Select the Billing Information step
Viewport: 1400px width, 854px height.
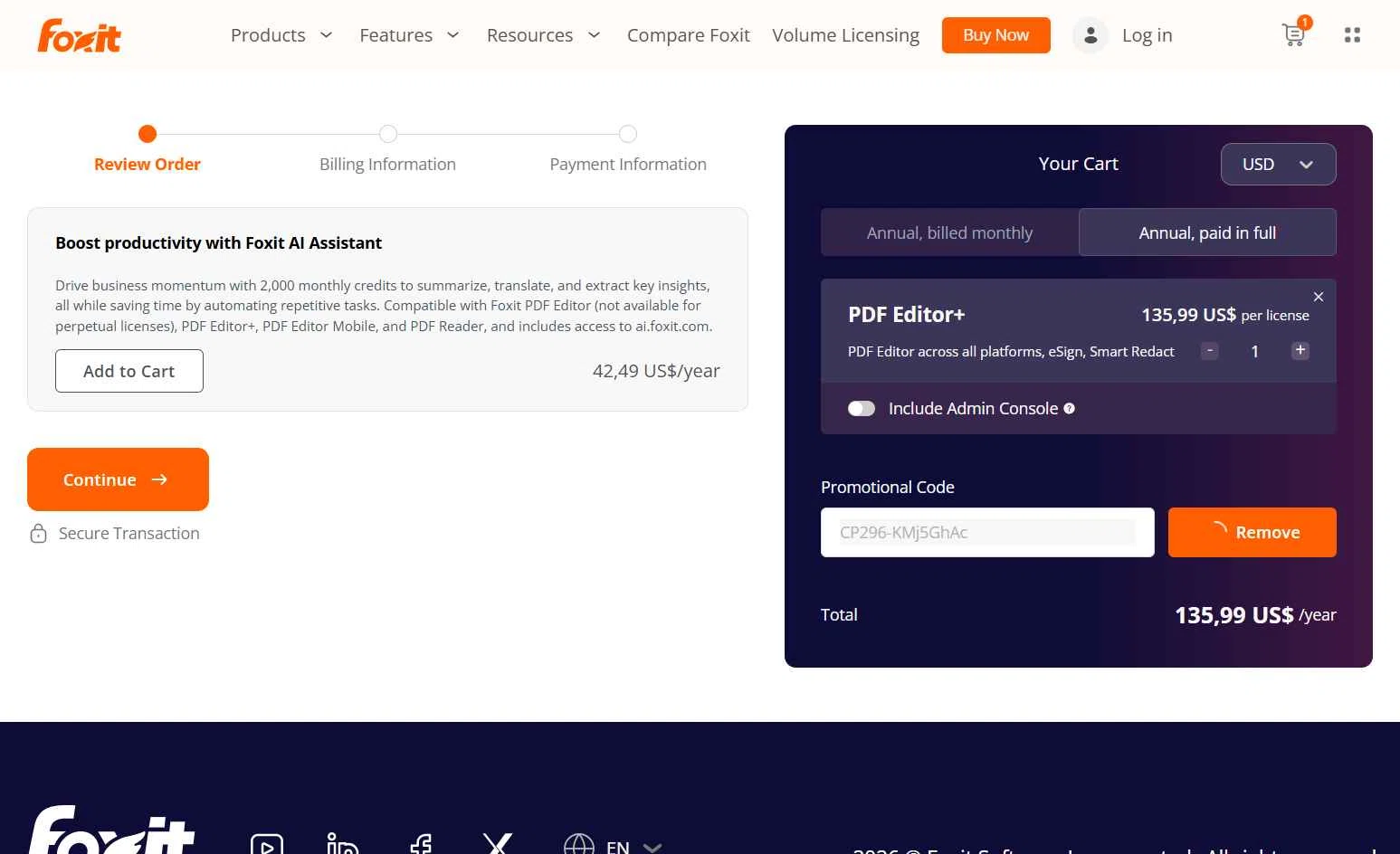click(x=387, y=149)
